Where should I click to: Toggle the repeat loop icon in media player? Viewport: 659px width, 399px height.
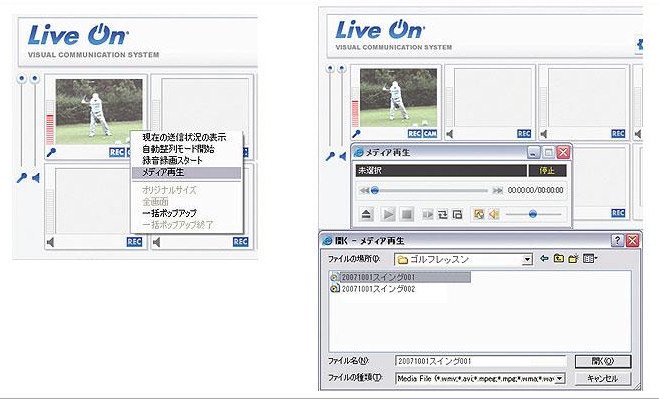pyautogui.click(x=443, y=214)
